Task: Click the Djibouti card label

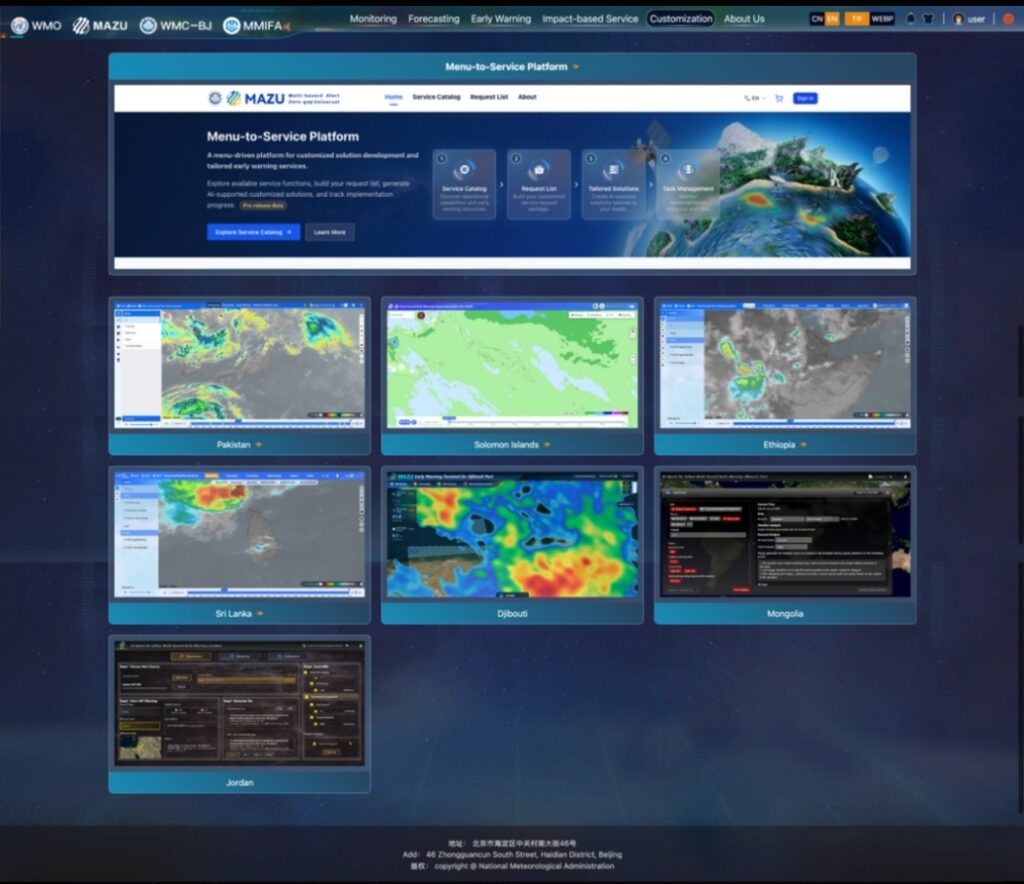Action: pyautogui.click(x=512, y=614)
